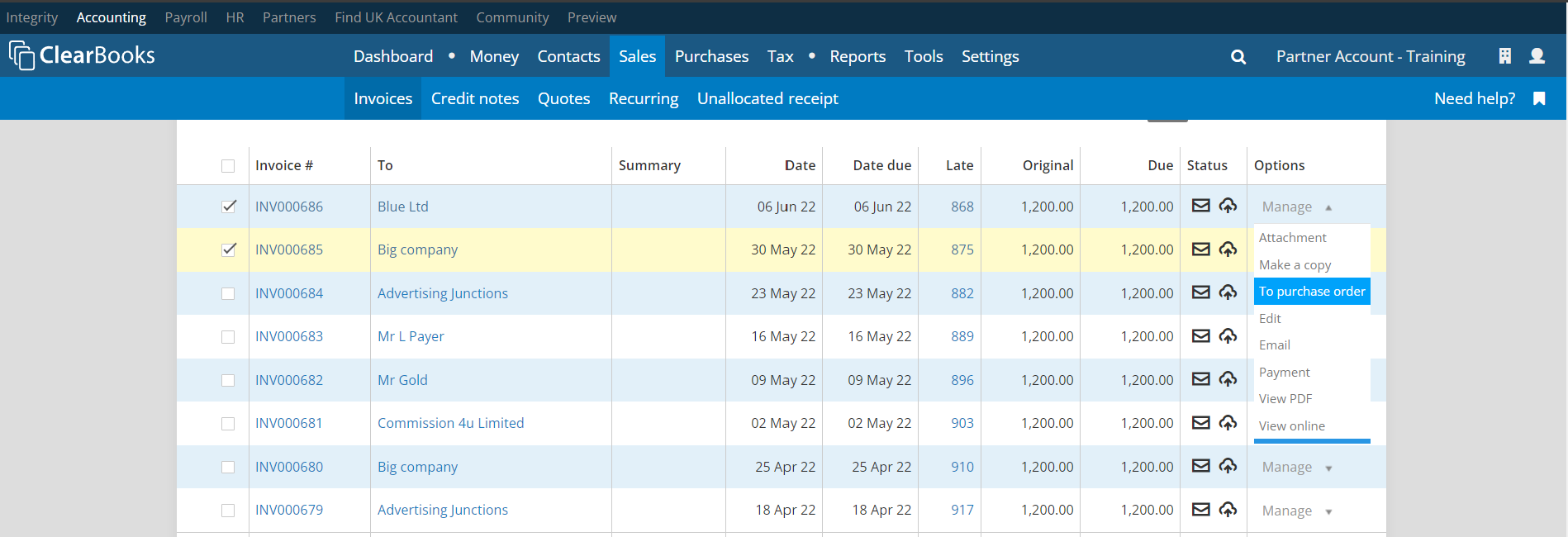Image resolution: width=1568 pixels, height=537 pixels.
Task: Click email envelope icon for INV000685
Action: [1200, 249]
